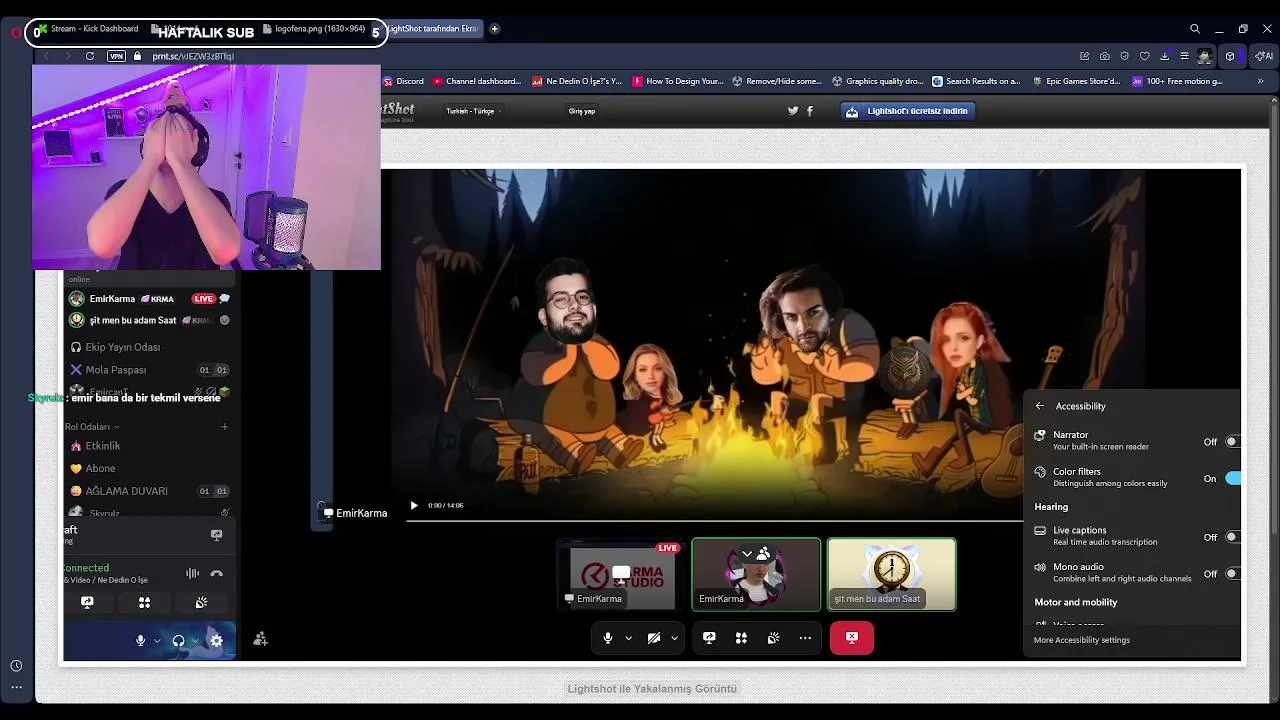Share screen from voice connected panel
1280x720 pixels.
(87, 602)
